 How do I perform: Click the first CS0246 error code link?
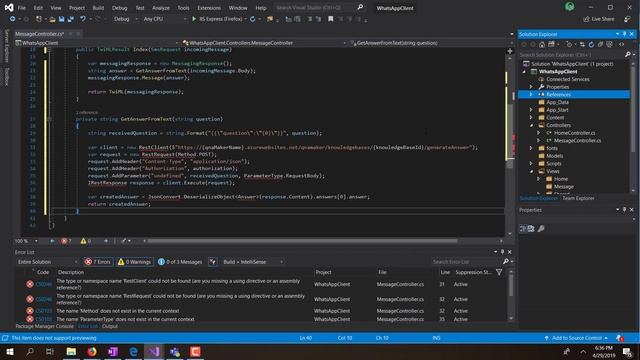pos(44,284)
